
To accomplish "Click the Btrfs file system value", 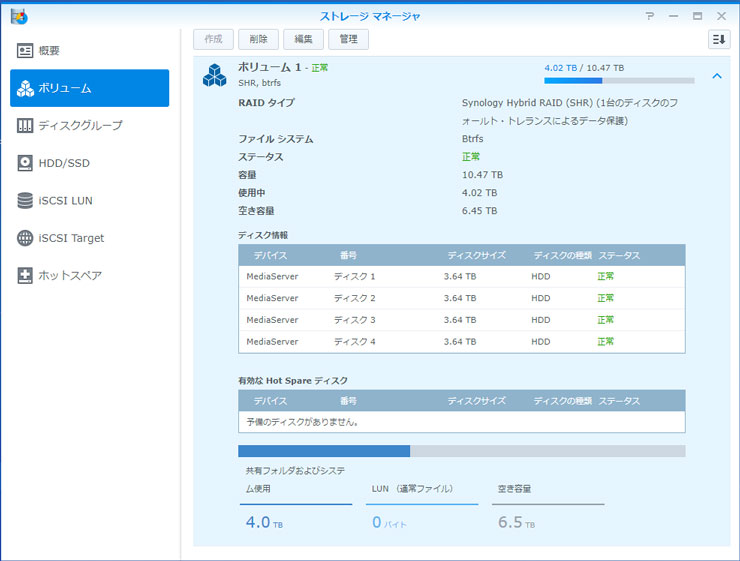I will 472,139.
